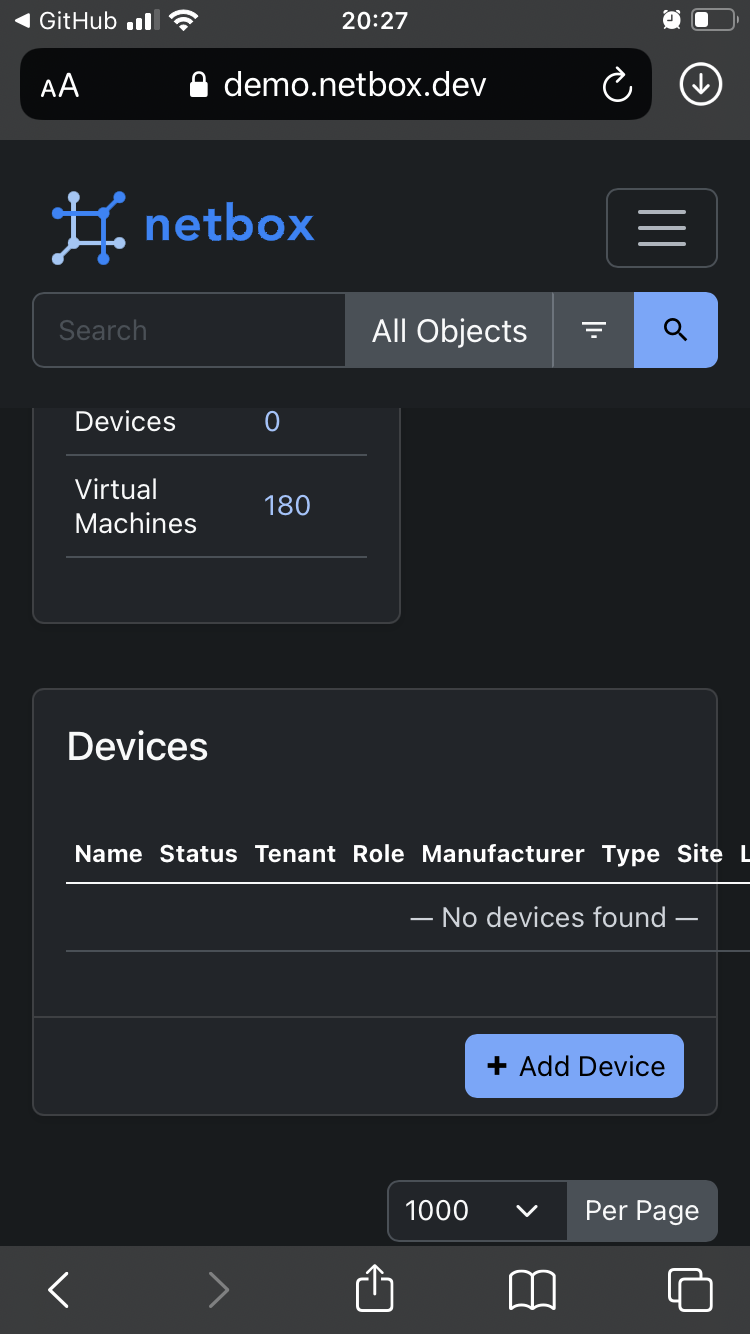Open the Virtual Machines count link
The width and height of the screenshot is (750, 1334).
coord(287,505)
